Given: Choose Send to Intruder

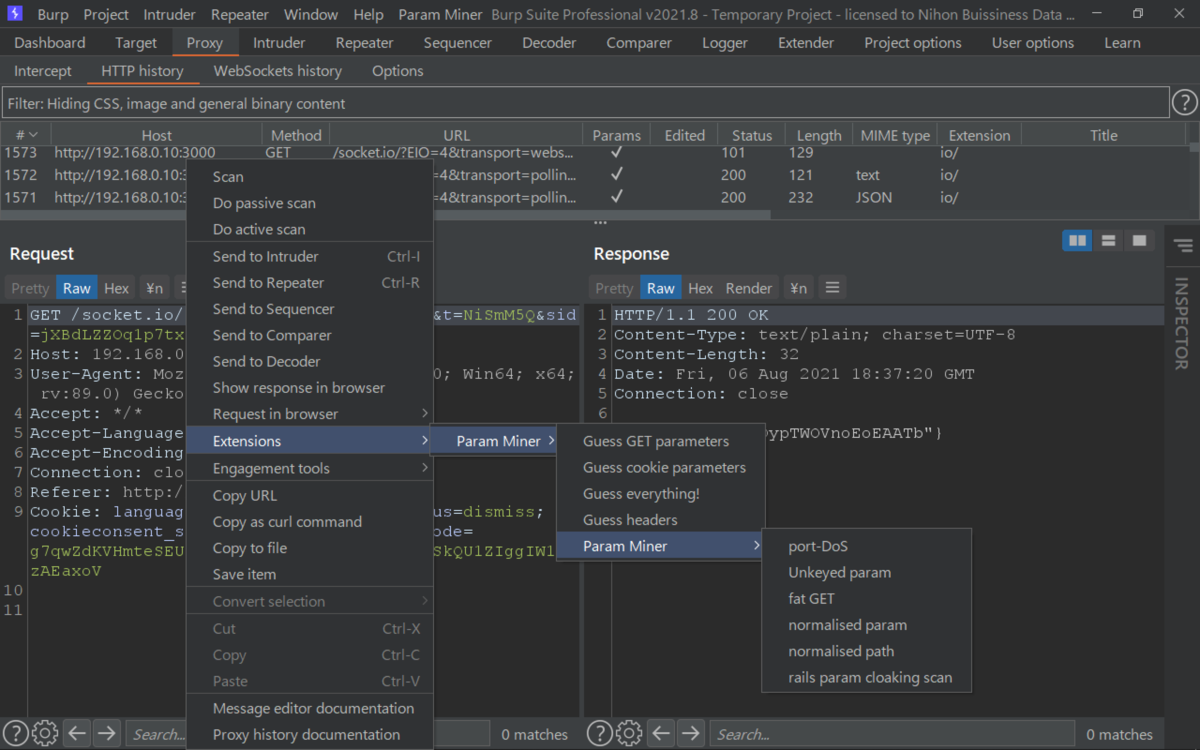Looking at the screenshot, I should click(310, 257).
